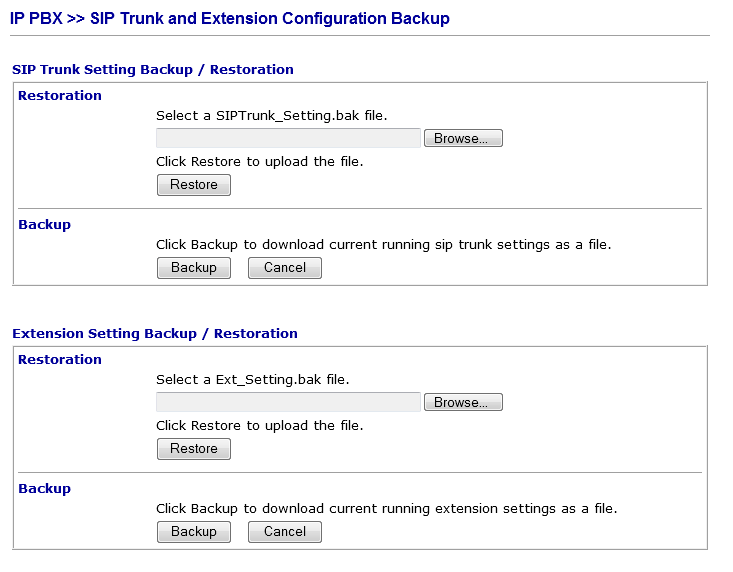Focus the SIP trunk file path field
733x572 pixels.
pos(288,138)
